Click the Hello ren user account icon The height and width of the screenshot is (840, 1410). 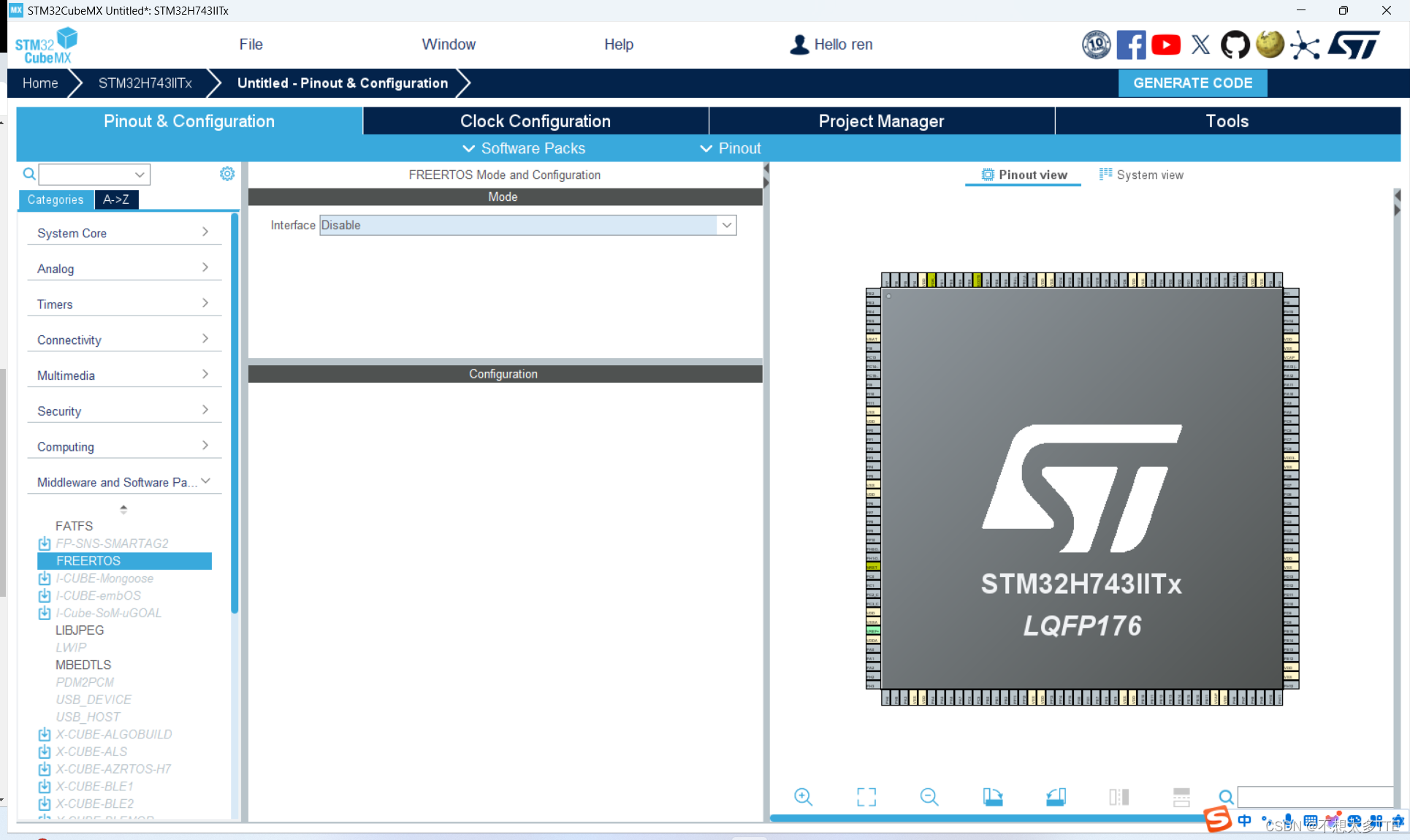[x=799, y=45]
